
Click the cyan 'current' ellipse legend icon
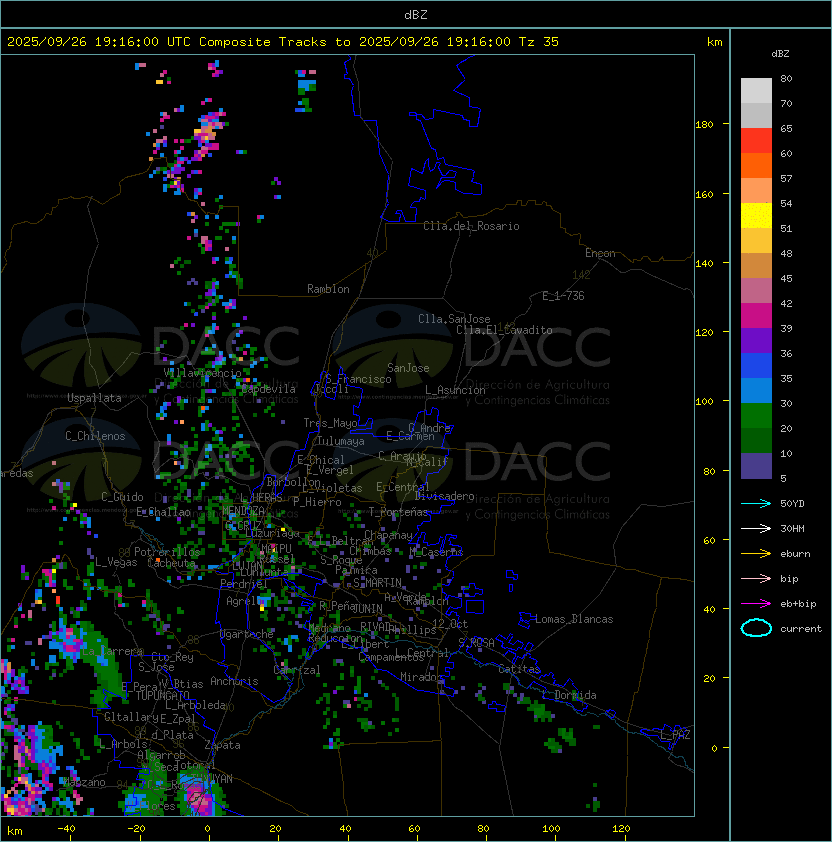756,628
